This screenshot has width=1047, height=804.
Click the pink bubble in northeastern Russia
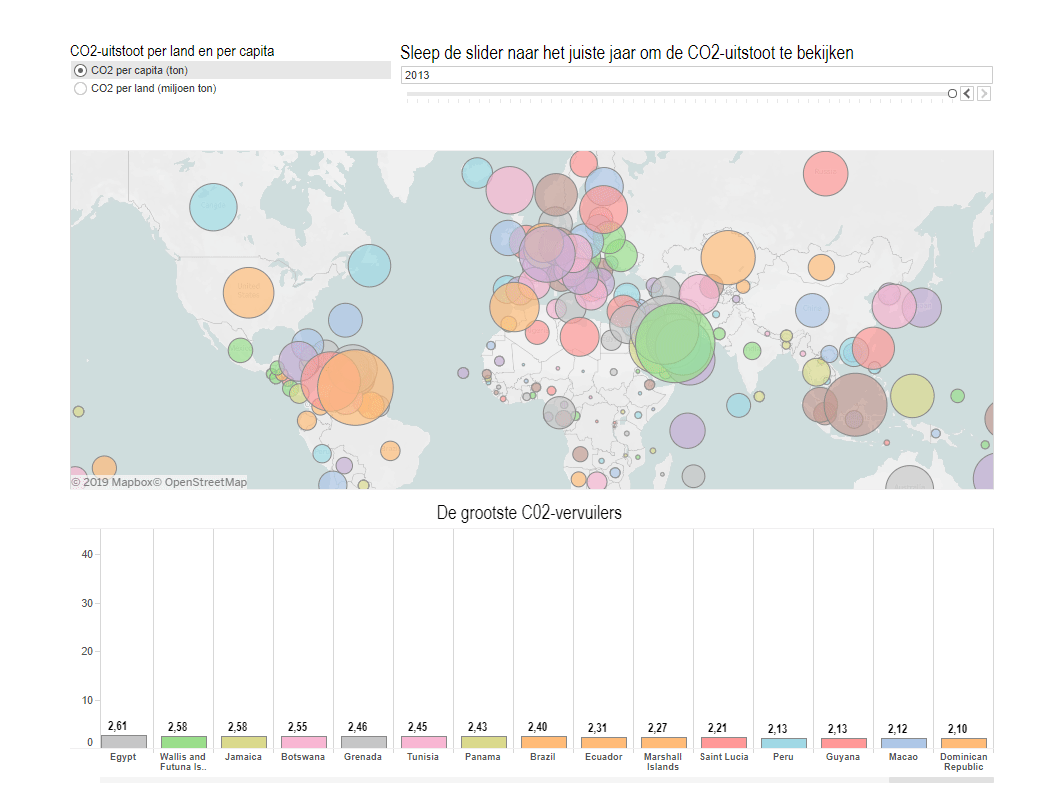pos(825,173)
